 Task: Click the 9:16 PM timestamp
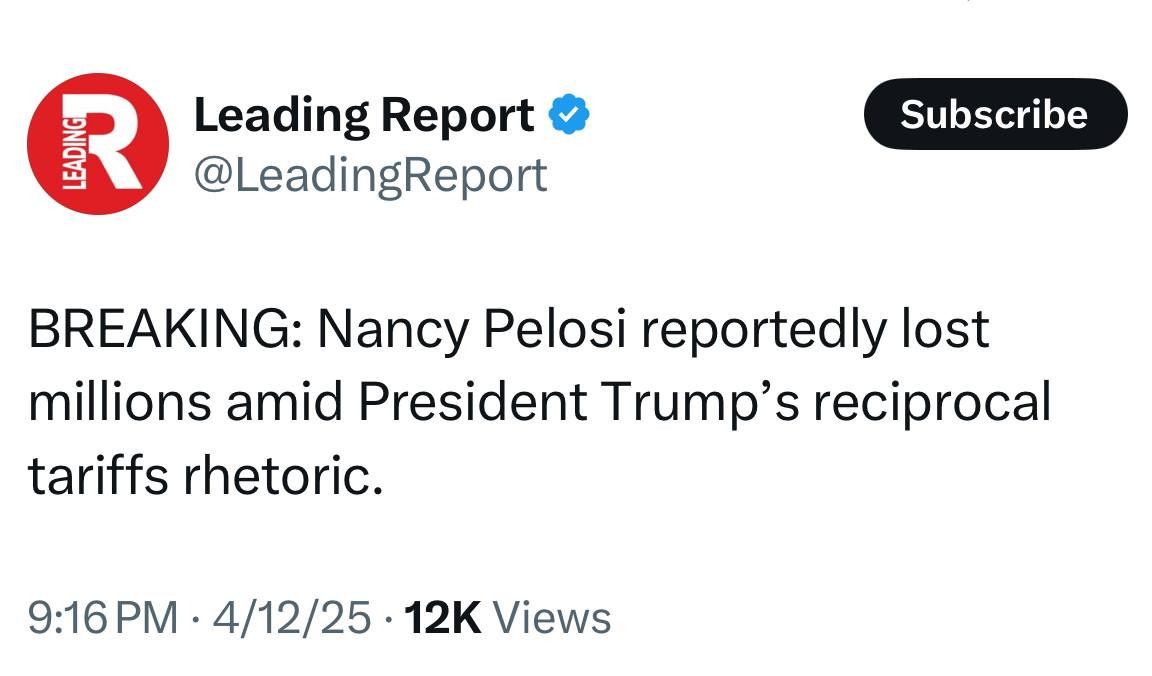pos(104,617)
